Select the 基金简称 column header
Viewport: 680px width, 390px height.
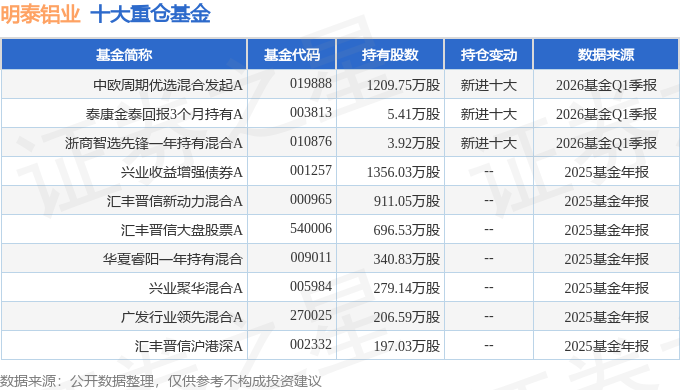click(124, 55)
